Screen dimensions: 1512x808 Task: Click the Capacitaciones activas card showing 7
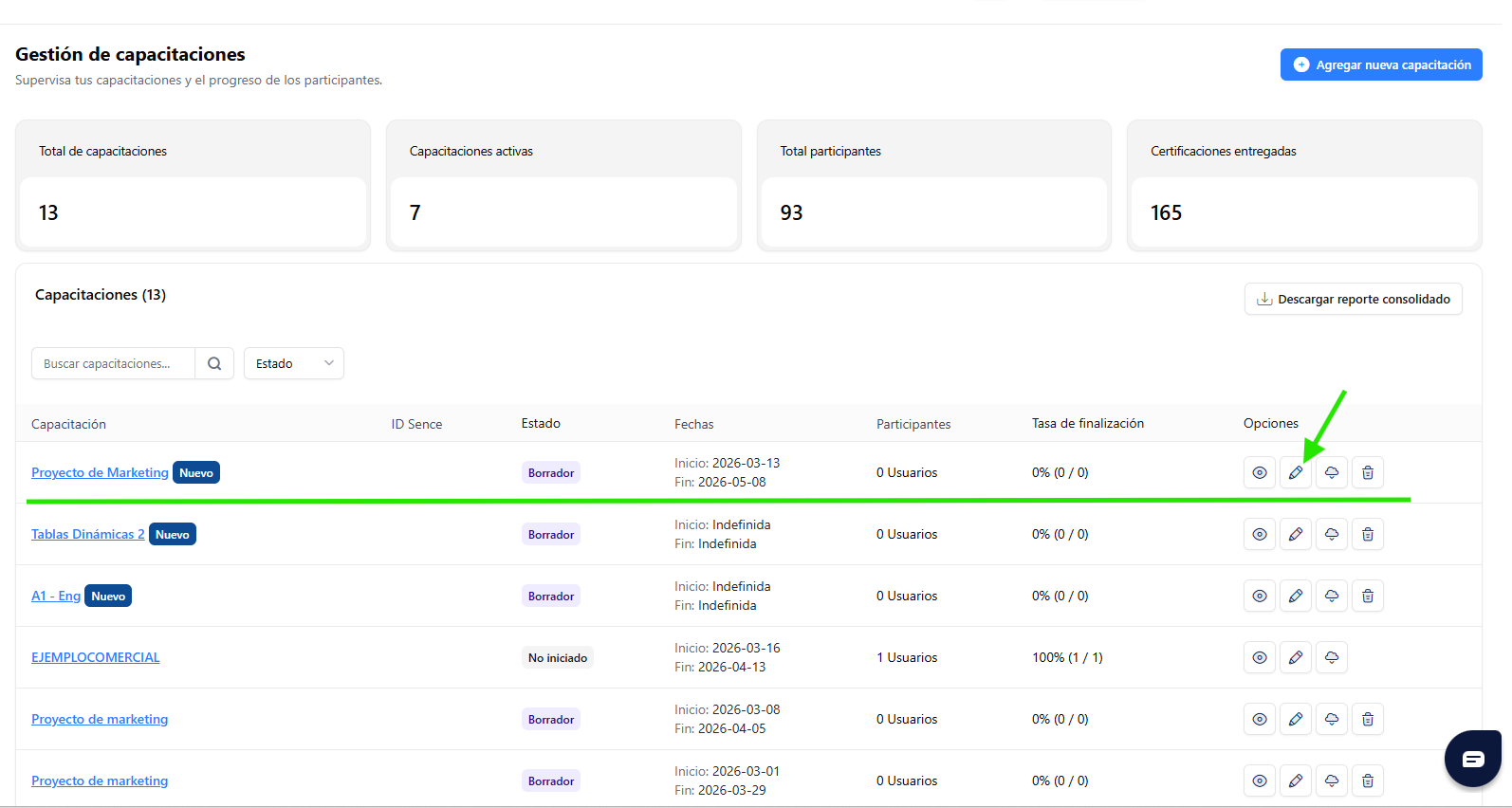click(563, 186)
